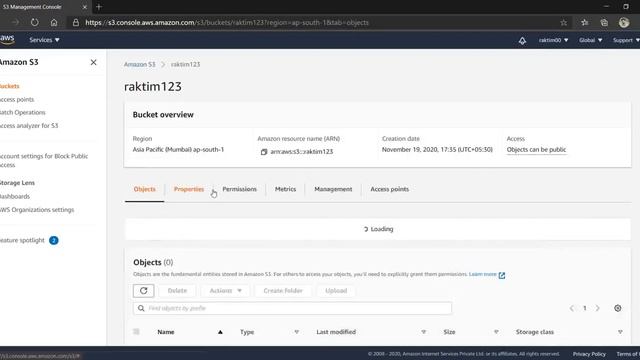Go to next page of objects

598,308
